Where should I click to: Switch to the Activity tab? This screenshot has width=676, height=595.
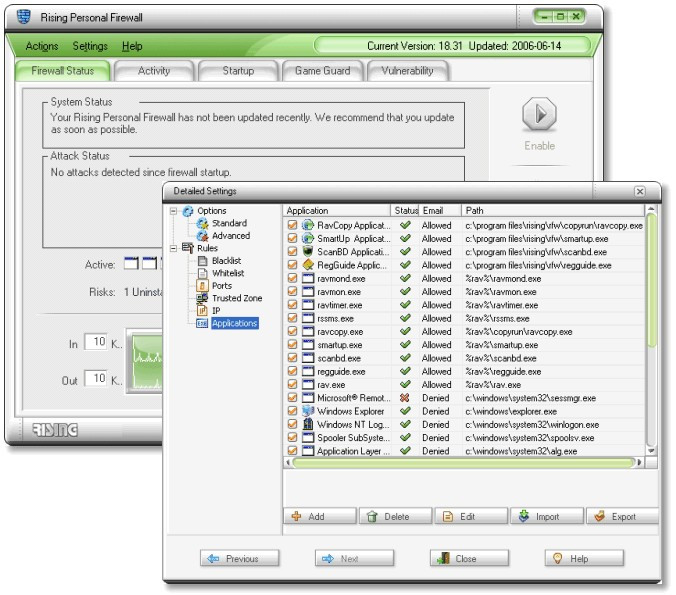[154, 71]
